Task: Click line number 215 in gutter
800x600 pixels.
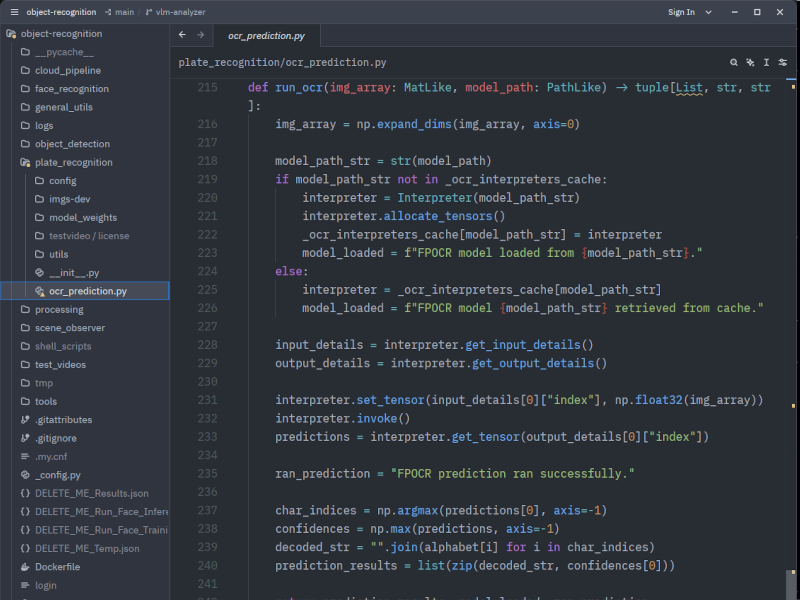Action: 207,87
